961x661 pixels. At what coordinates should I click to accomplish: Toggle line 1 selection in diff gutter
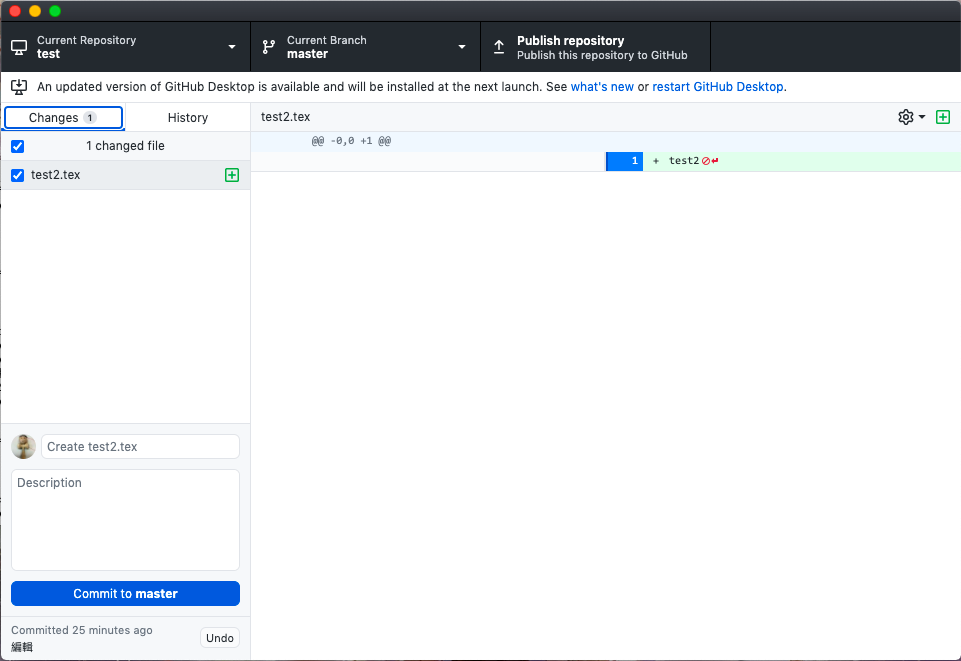[625, 161]
